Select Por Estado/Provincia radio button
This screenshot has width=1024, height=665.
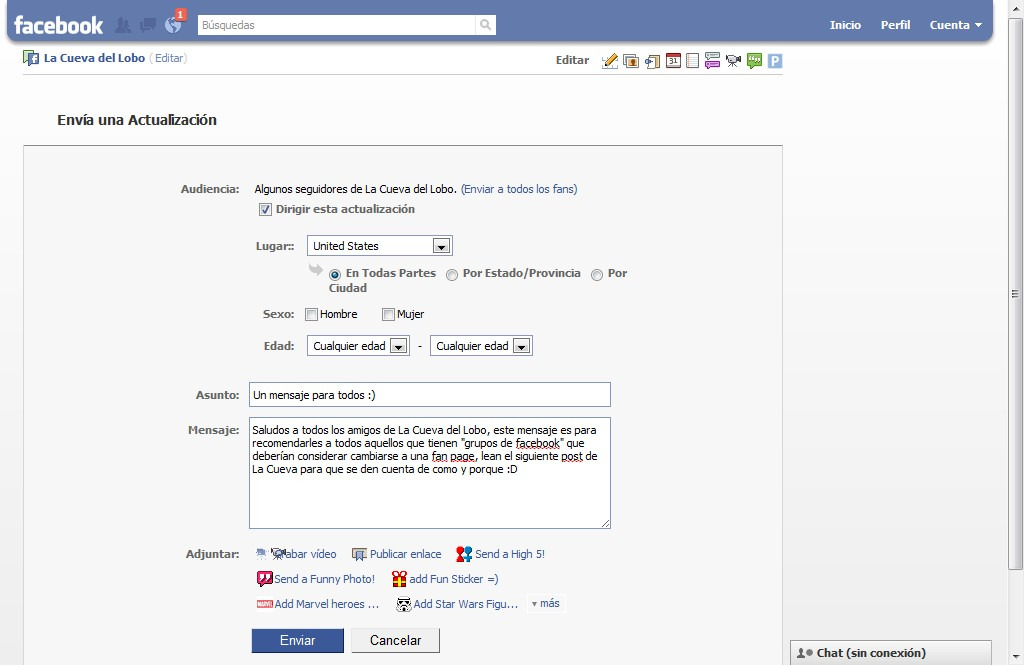tap(452, 275)
